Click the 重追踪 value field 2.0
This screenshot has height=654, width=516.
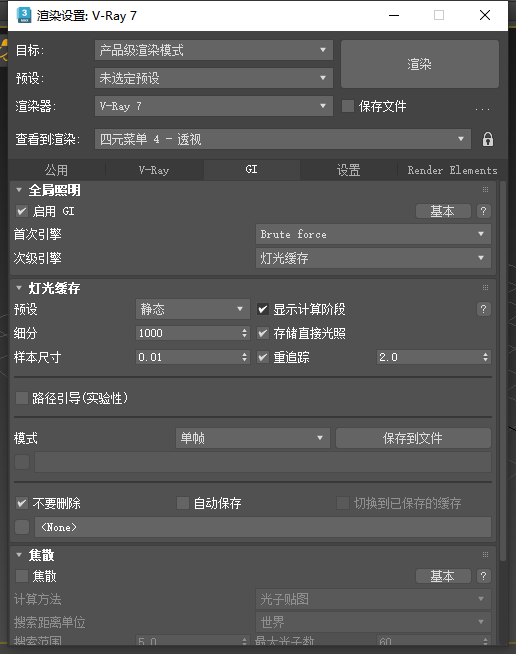coord(429,357)
